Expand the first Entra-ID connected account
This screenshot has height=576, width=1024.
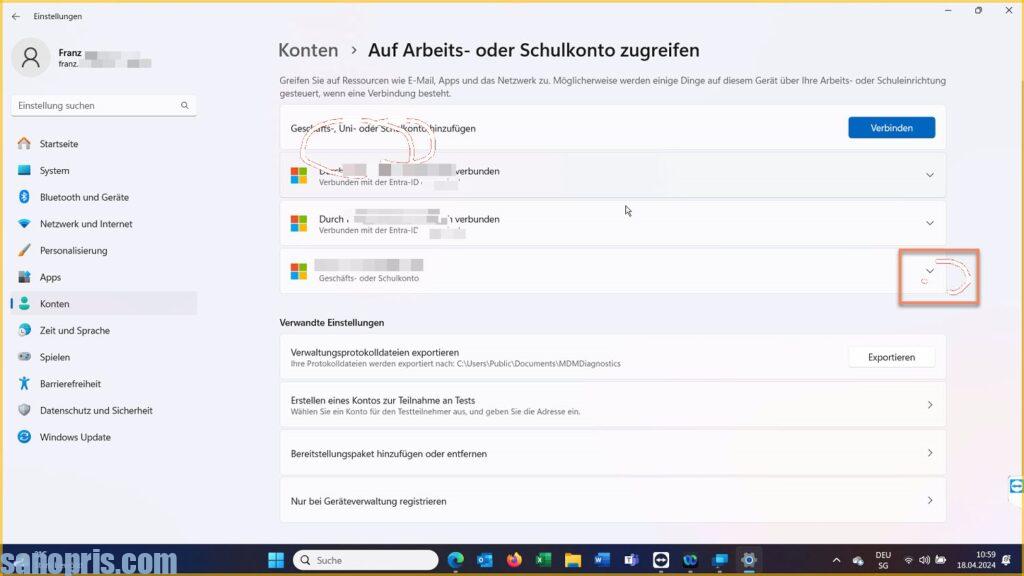tap(929, 175)
